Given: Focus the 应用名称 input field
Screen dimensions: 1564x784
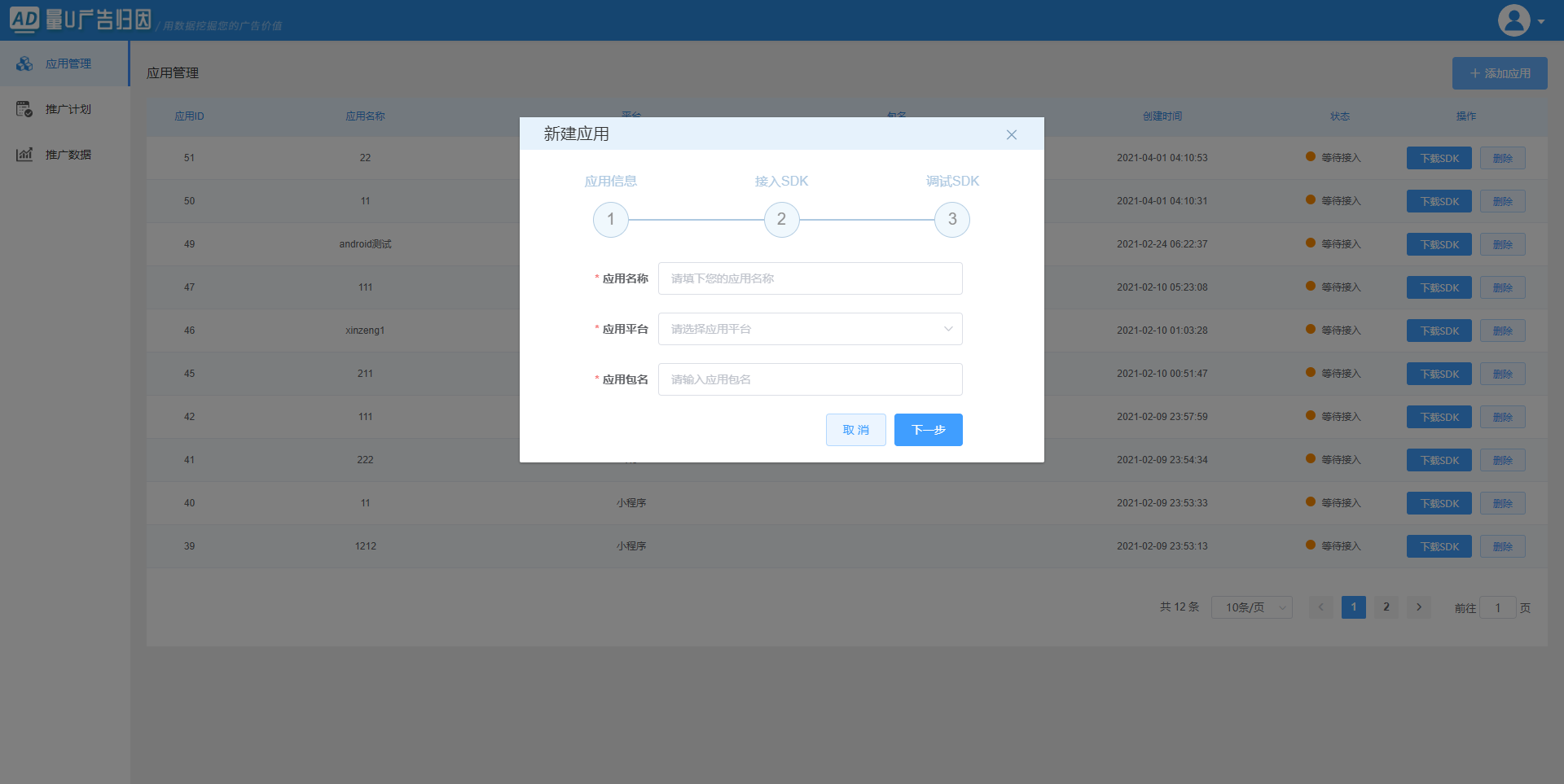Looking at the screenshot, I should coord(810,278).
